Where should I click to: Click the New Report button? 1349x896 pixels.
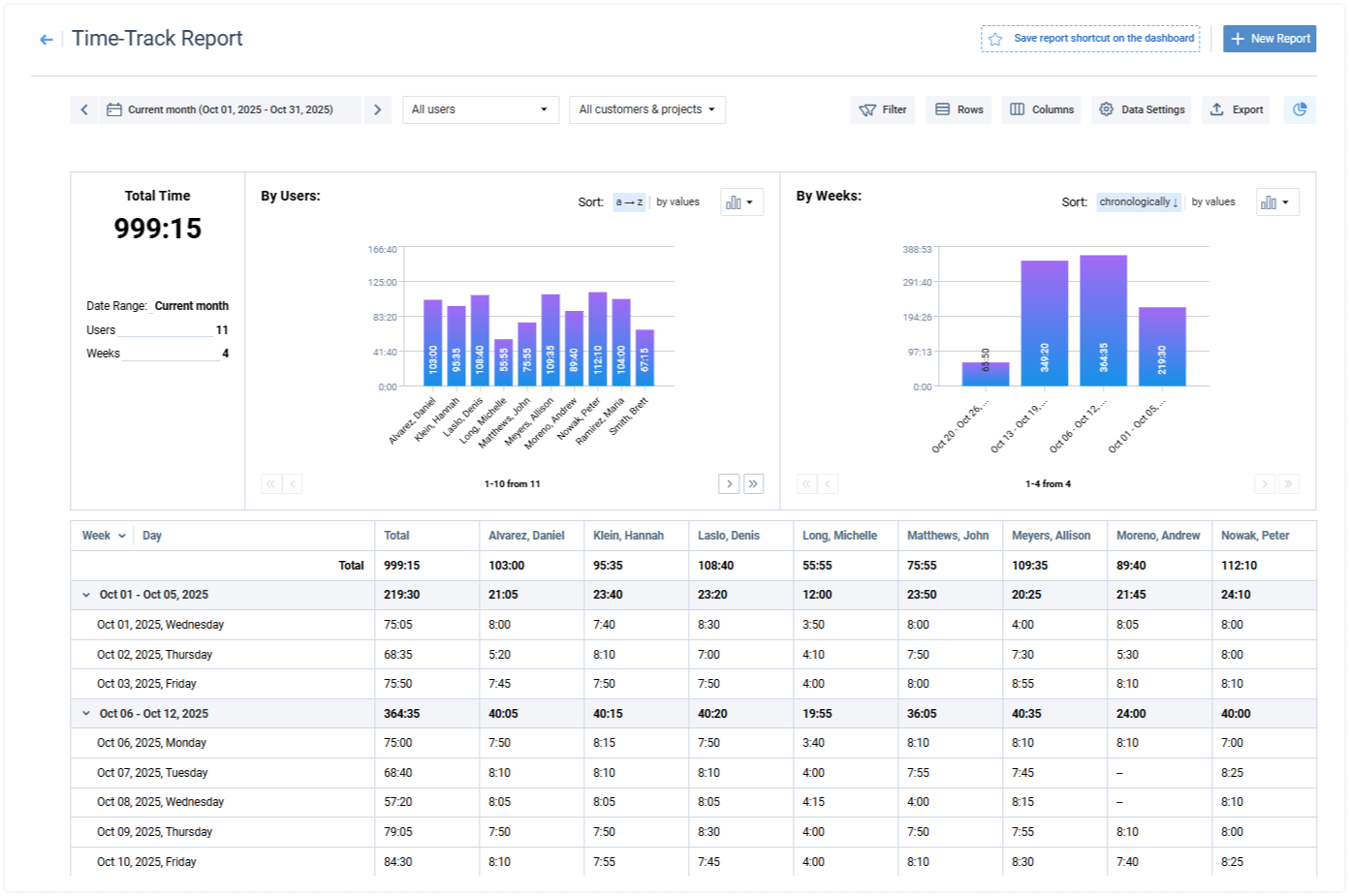click(1270, 39)
